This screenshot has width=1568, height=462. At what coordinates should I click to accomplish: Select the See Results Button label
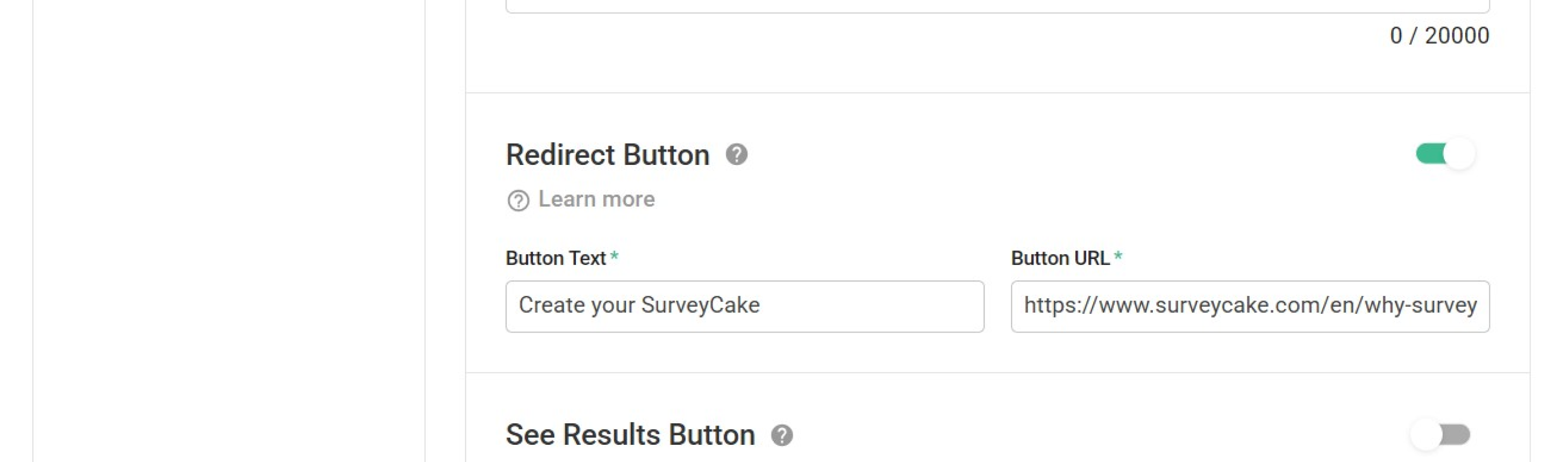point(630,434)
